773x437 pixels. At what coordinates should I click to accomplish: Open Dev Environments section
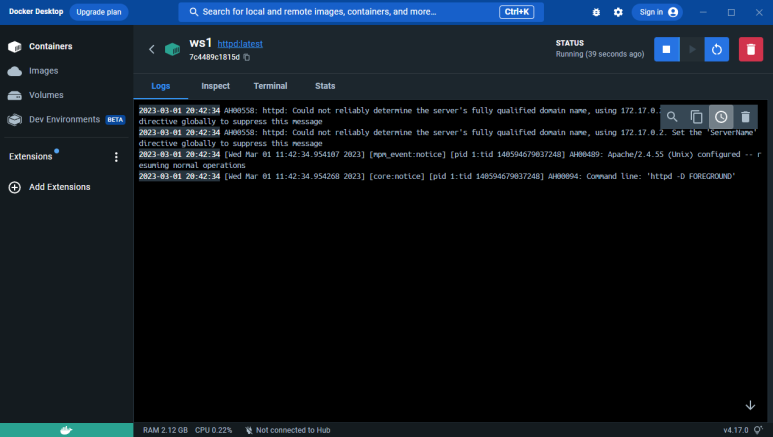tap(65, 119)
